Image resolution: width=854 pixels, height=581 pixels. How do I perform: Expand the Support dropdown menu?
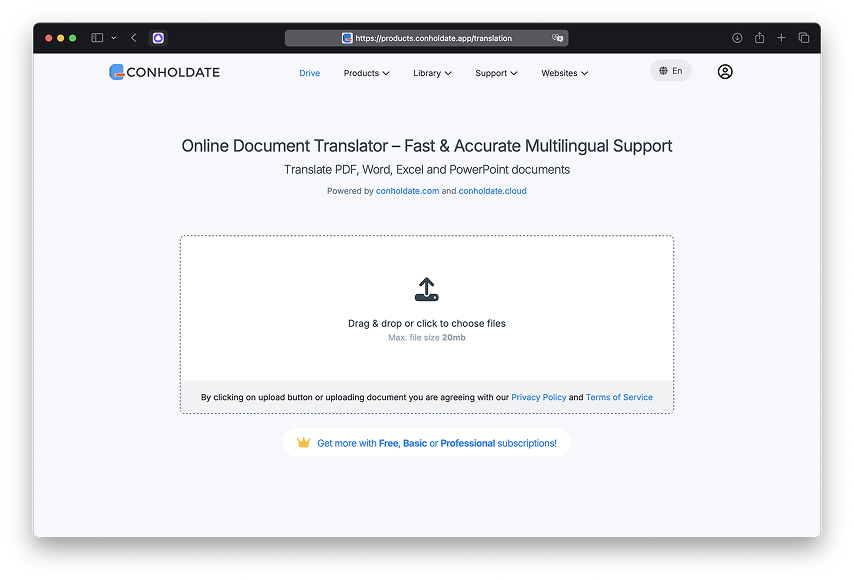point(496,73)
